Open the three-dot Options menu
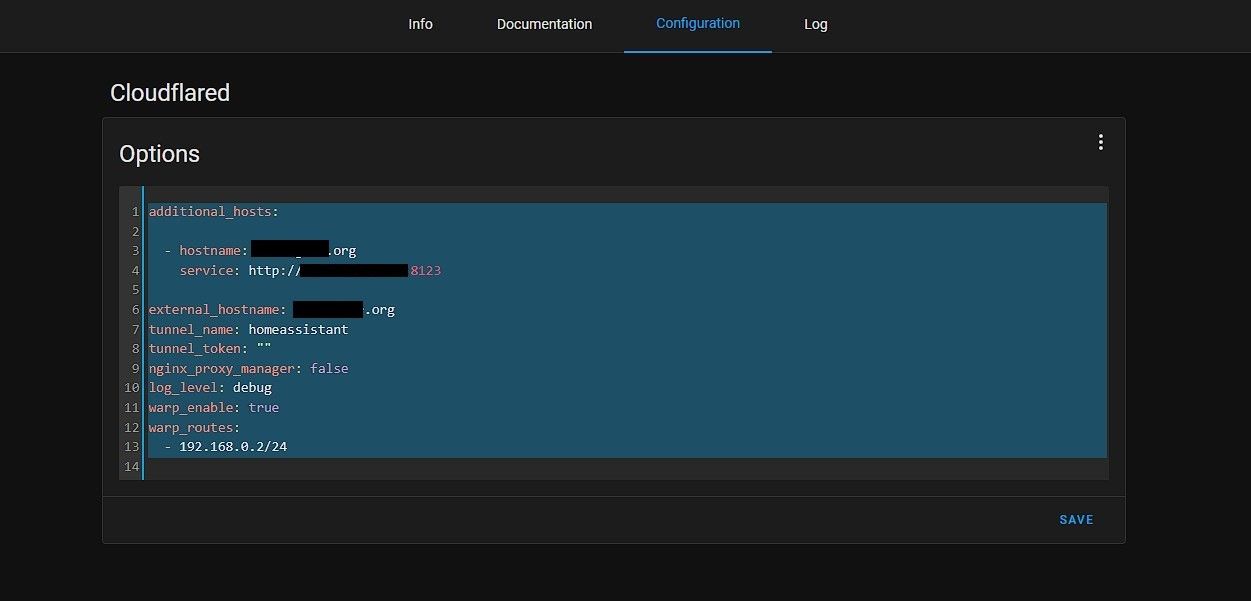 (1100, 142)
